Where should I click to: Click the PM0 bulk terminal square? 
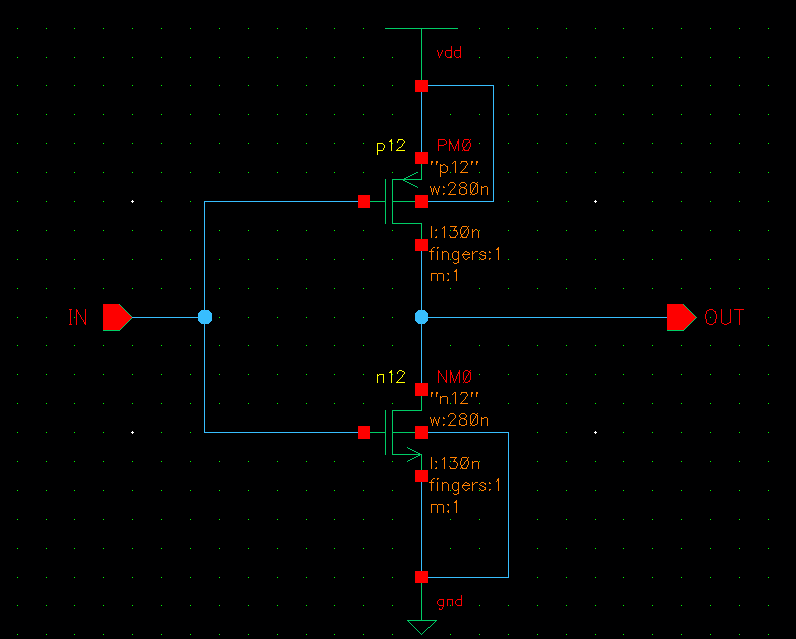pos(421,201)
